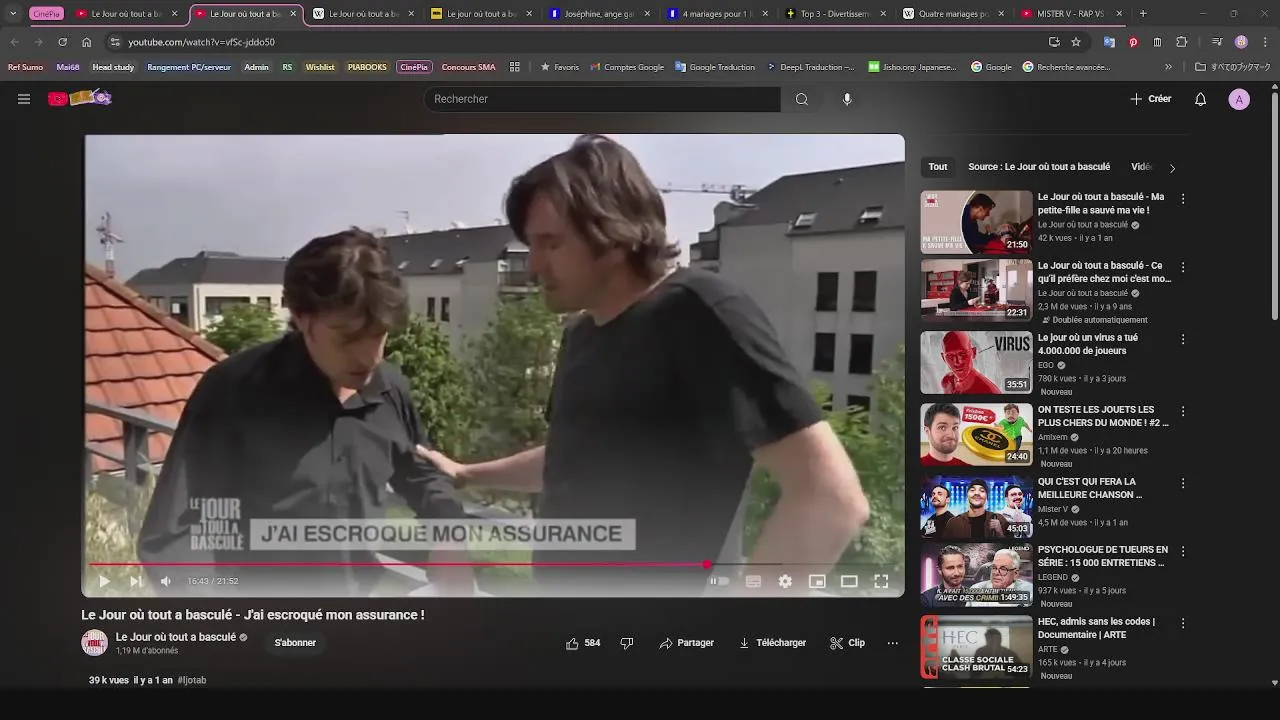This screenshot has width=1280, height=720.
Task: Open more actions three-dot menu under video
Action: 892,643
